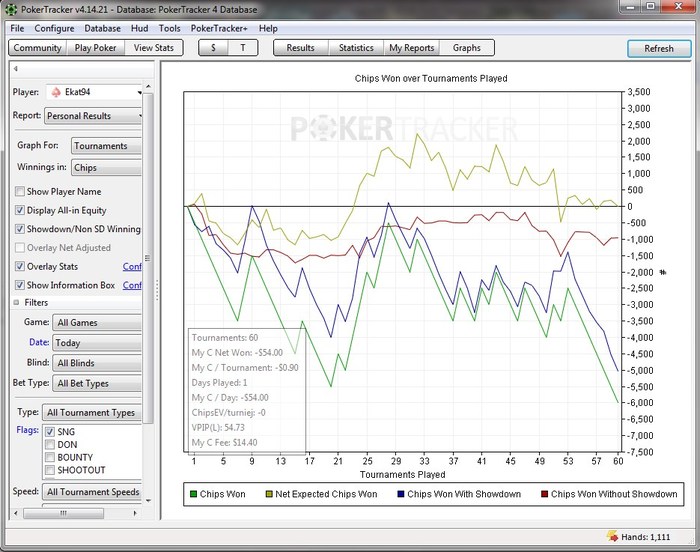700x552 pixels.
Task: Uncheck the Overlay Stats checkbox
Action: click(x=20, y=266)
